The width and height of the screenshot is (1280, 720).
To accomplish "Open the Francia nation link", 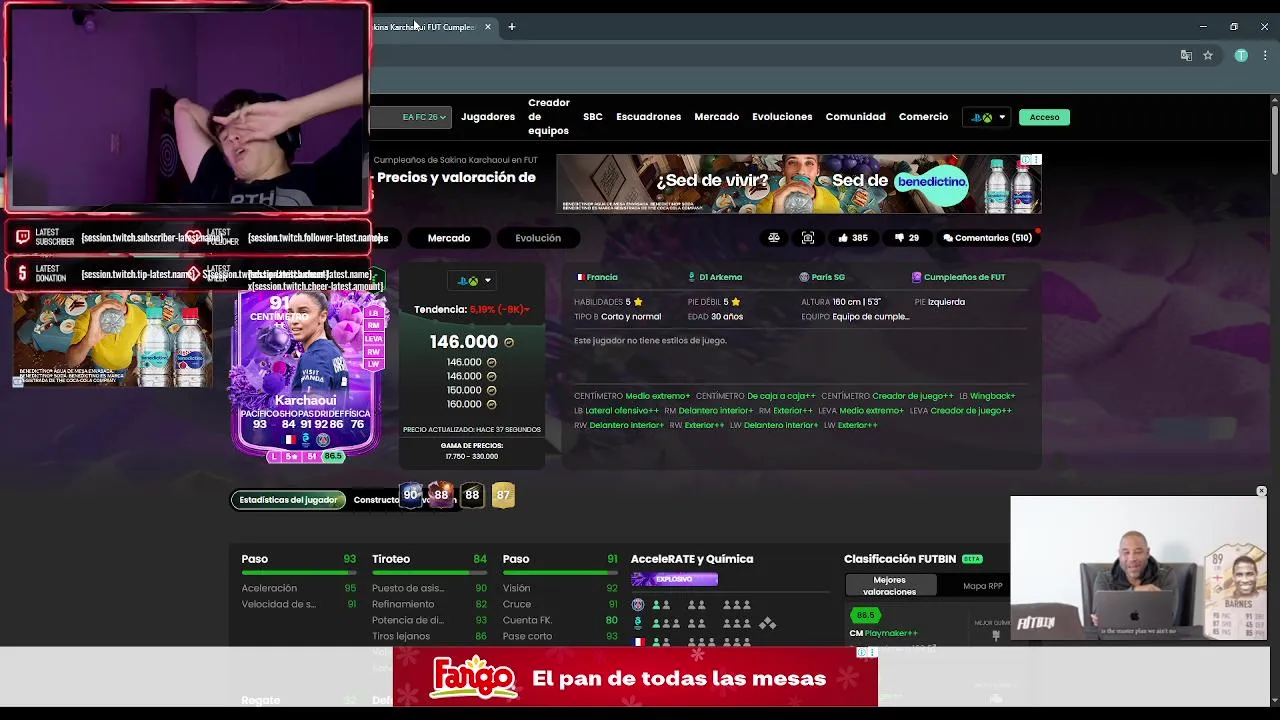I will (x=597, y=277).
